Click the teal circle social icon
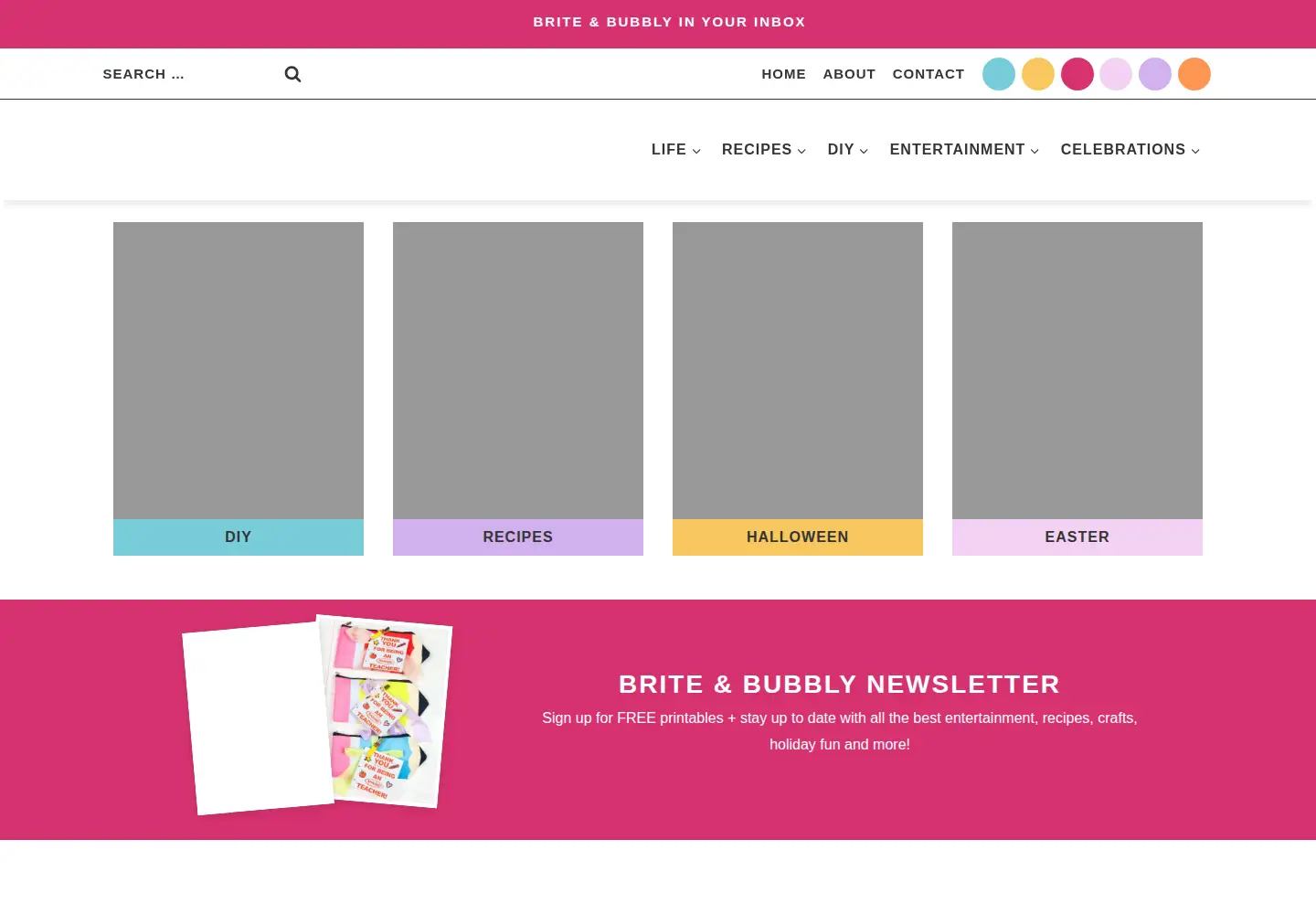1316x914 pixels. coord(999,74)
